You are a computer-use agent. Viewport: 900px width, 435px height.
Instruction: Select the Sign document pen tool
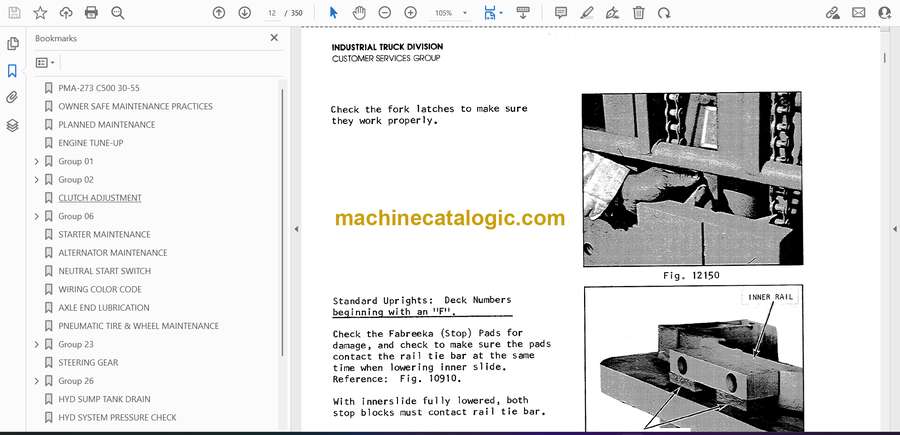[x=612, y=13]
